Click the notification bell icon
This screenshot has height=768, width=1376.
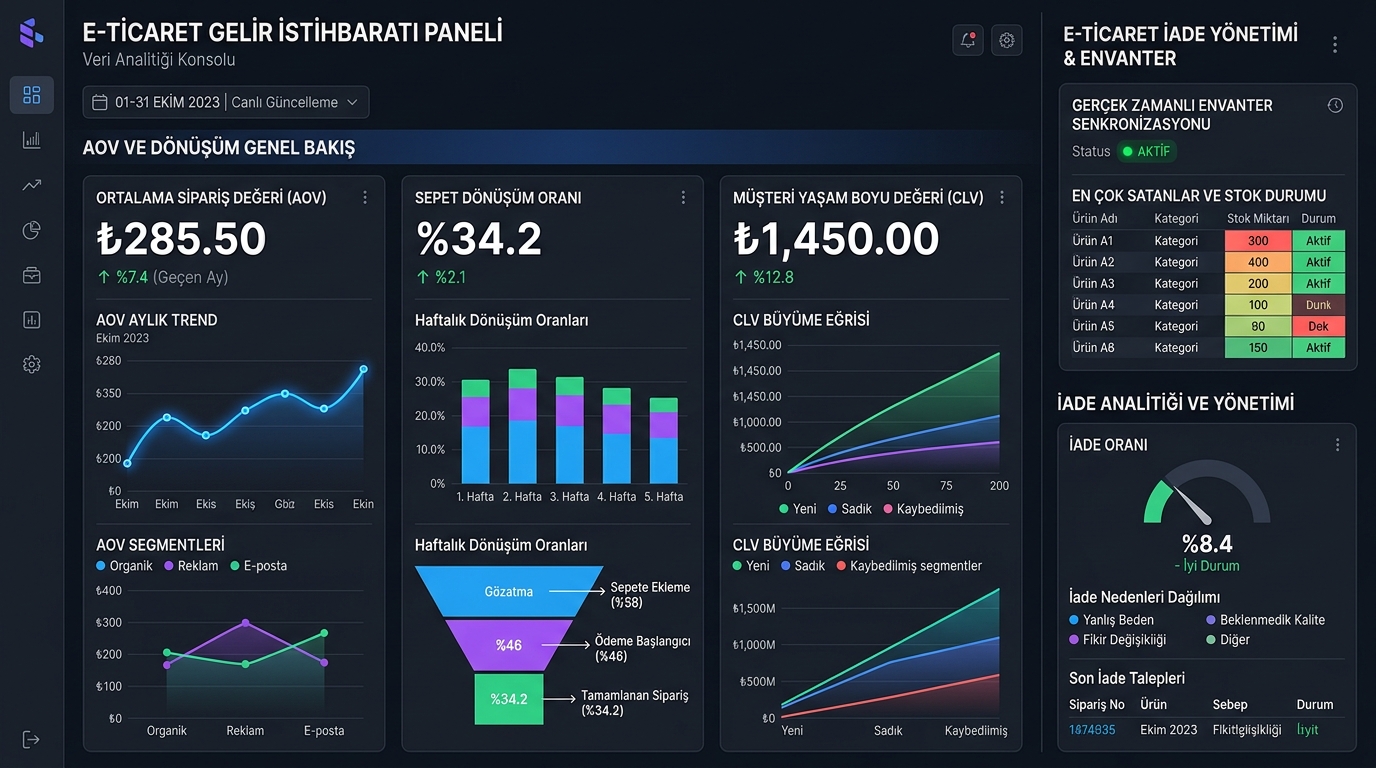coord(967,40)
